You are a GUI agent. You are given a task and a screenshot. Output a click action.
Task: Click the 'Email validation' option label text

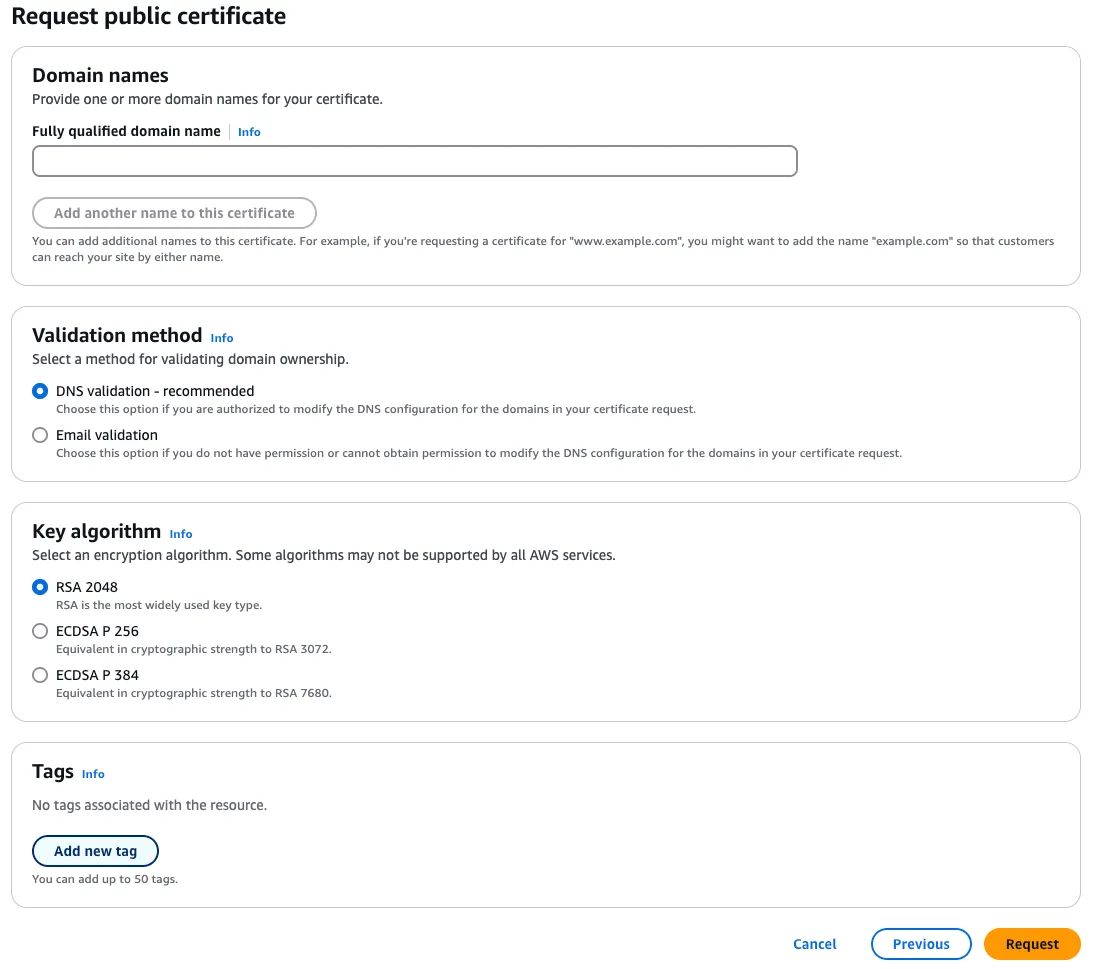coord(107,435)
